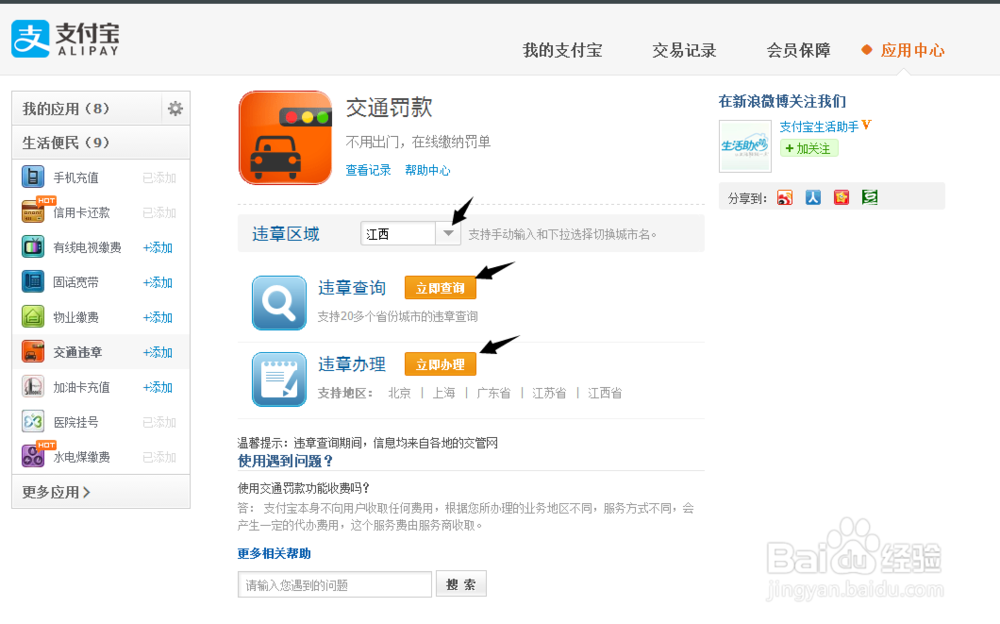Share via the red star icon
The image size is (1000, 624).
(x=841, y=198)
